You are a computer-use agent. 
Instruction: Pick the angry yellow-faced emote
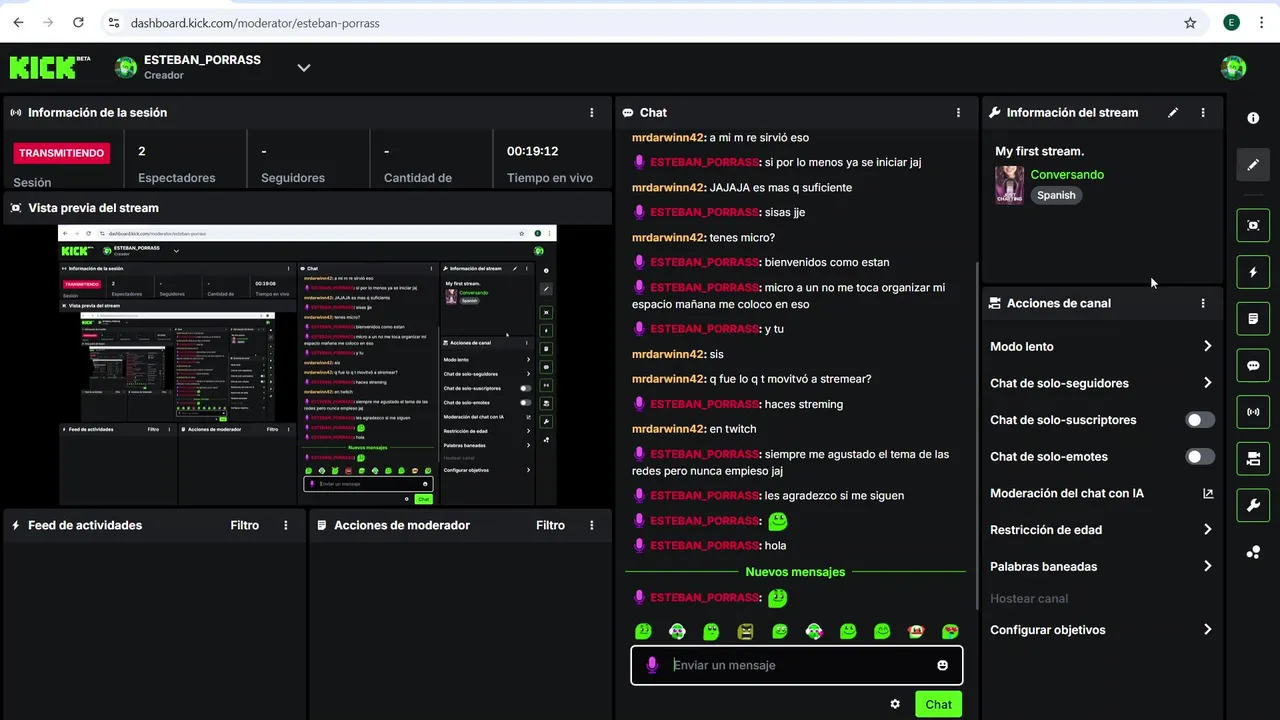[745, 631]
